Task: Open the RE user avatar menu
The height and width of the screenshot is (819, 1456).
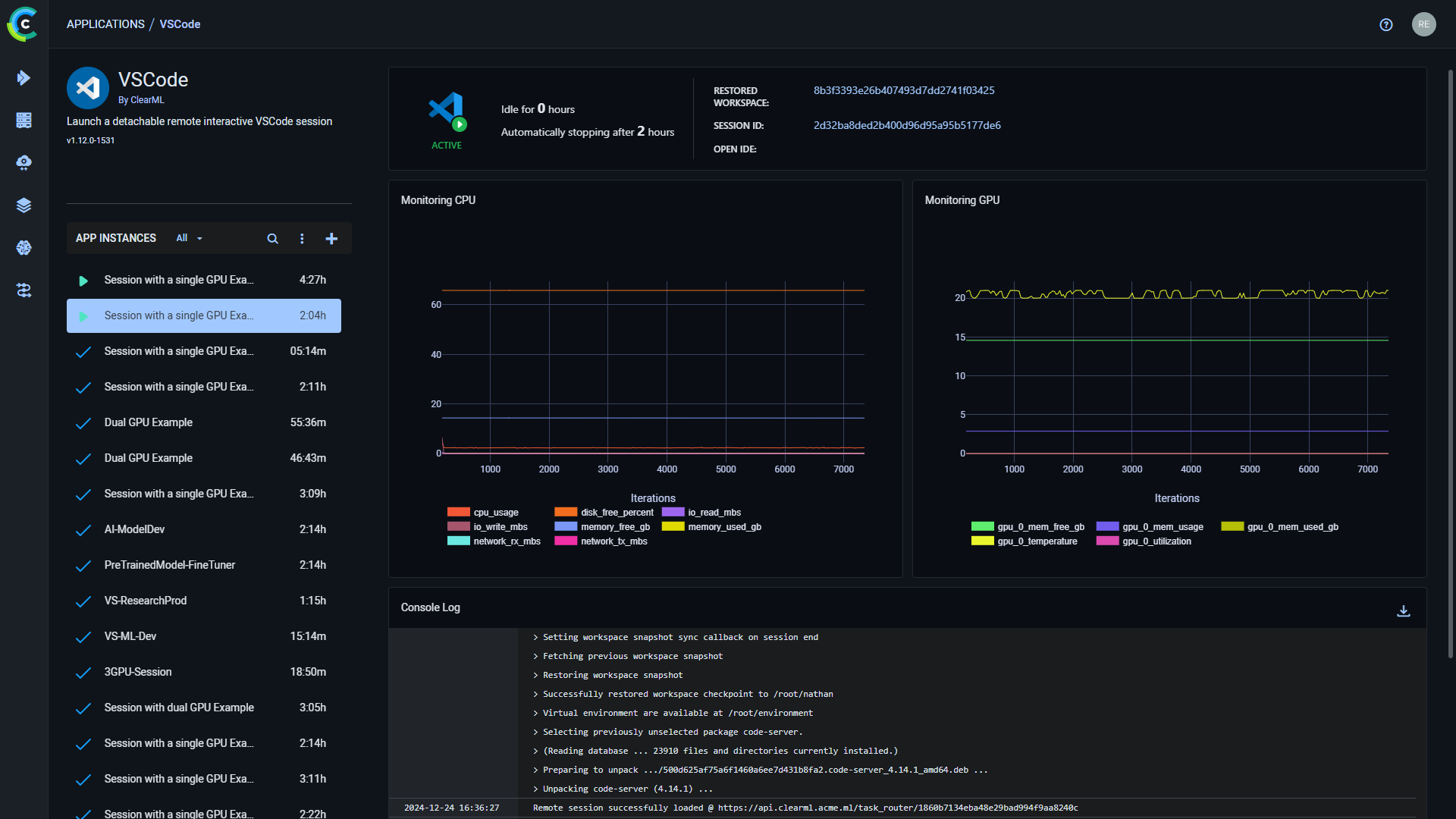Action: pos(1423,24)
